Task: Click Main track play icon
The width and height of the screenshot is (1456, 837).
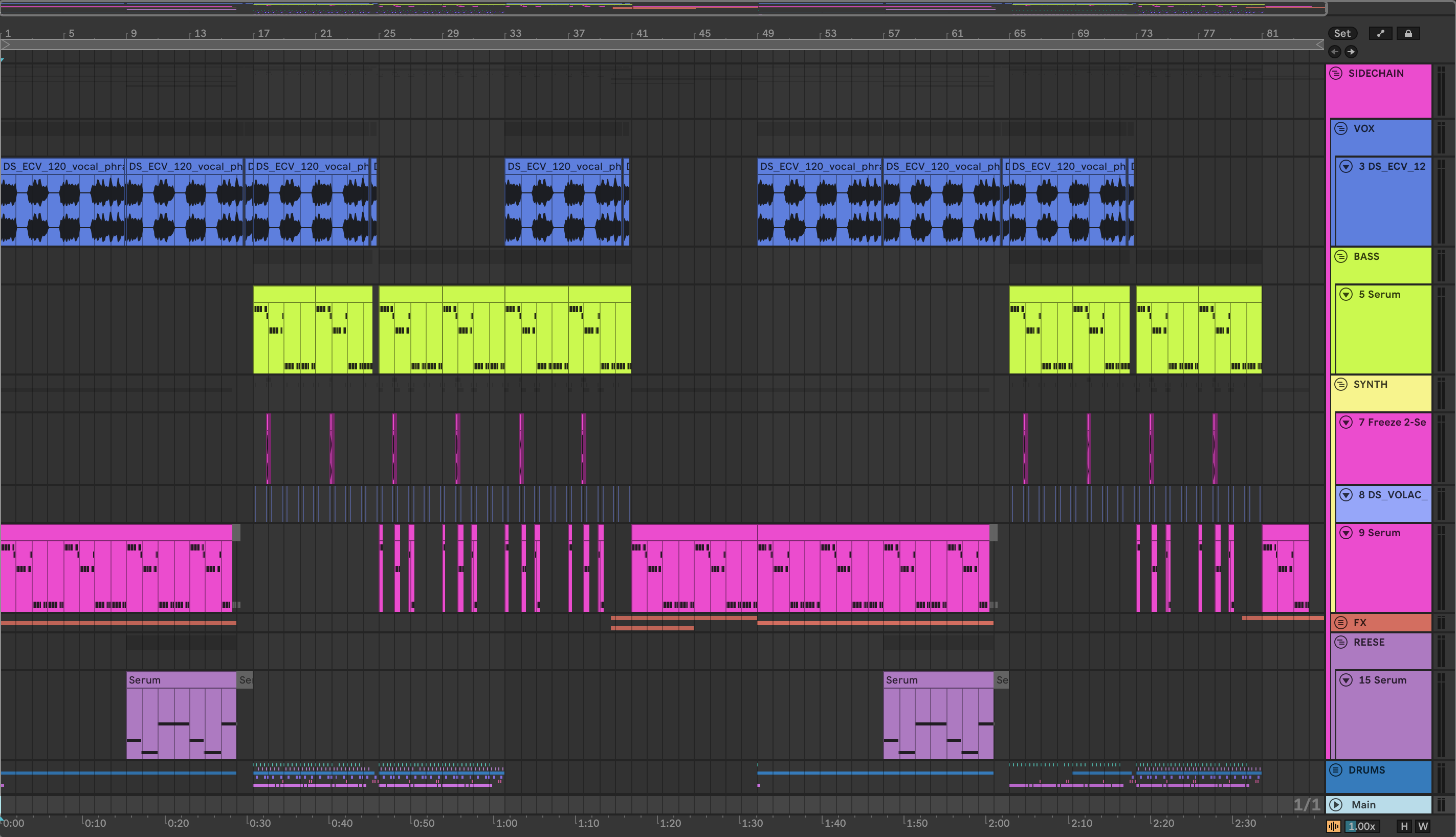Action: click(1336, 804)
